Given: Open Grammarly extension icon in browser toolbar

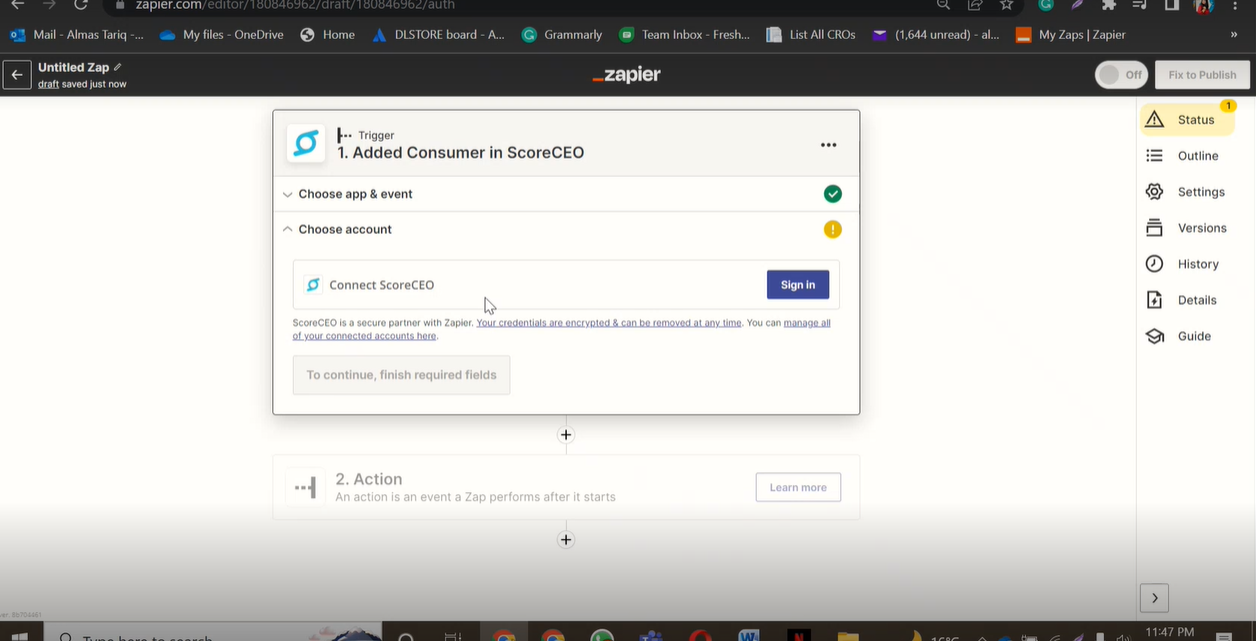Looking at the screenshot, I should 1046,5.
